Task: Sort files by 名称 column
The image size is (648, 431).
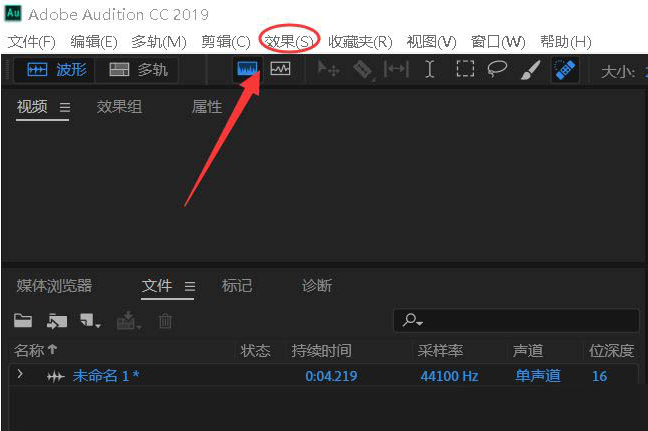Action: pyautogui.click(x=36, y=351)
